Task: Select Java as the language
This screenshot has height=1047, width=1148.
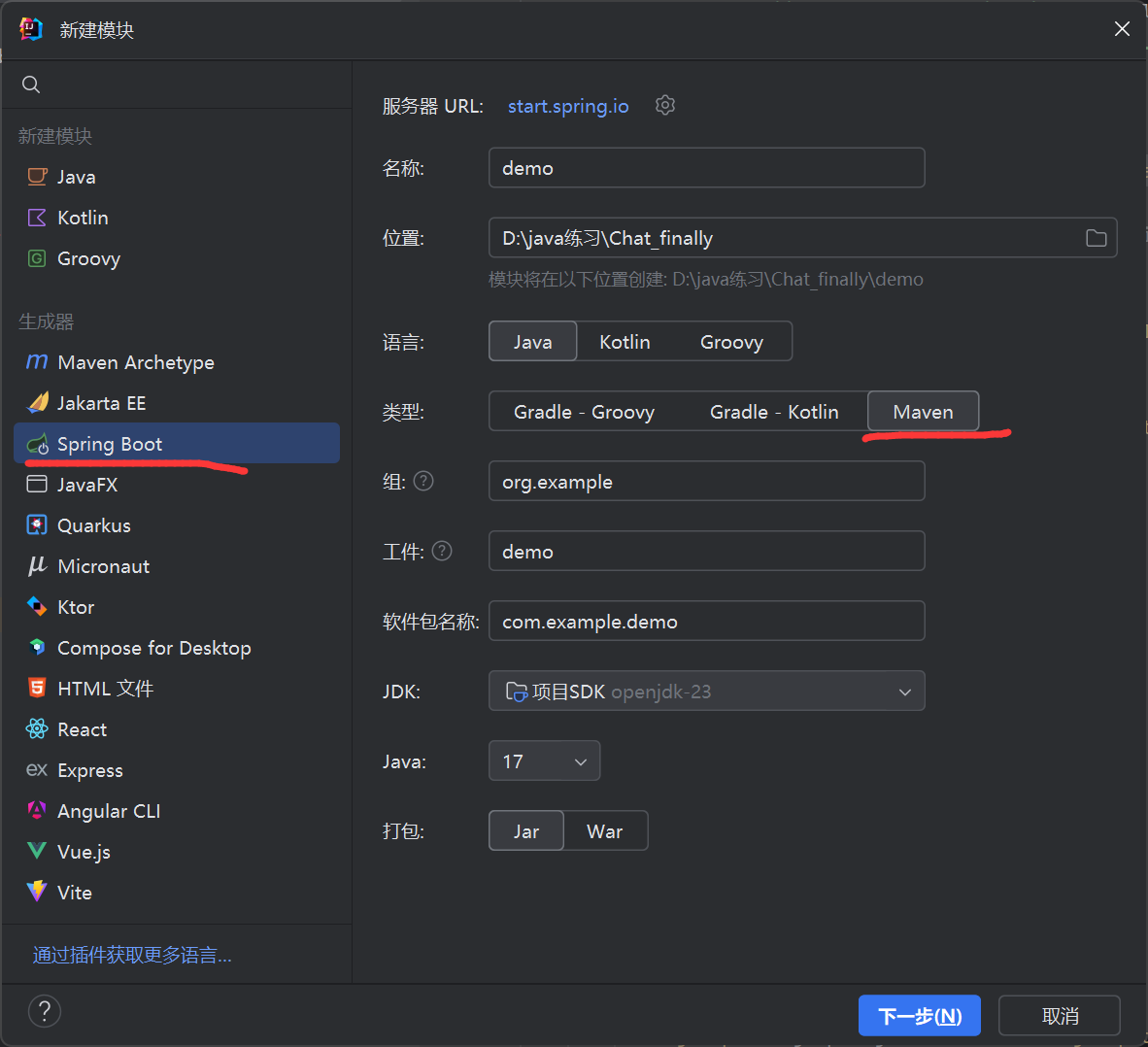Action: click(x=533, y=341)
